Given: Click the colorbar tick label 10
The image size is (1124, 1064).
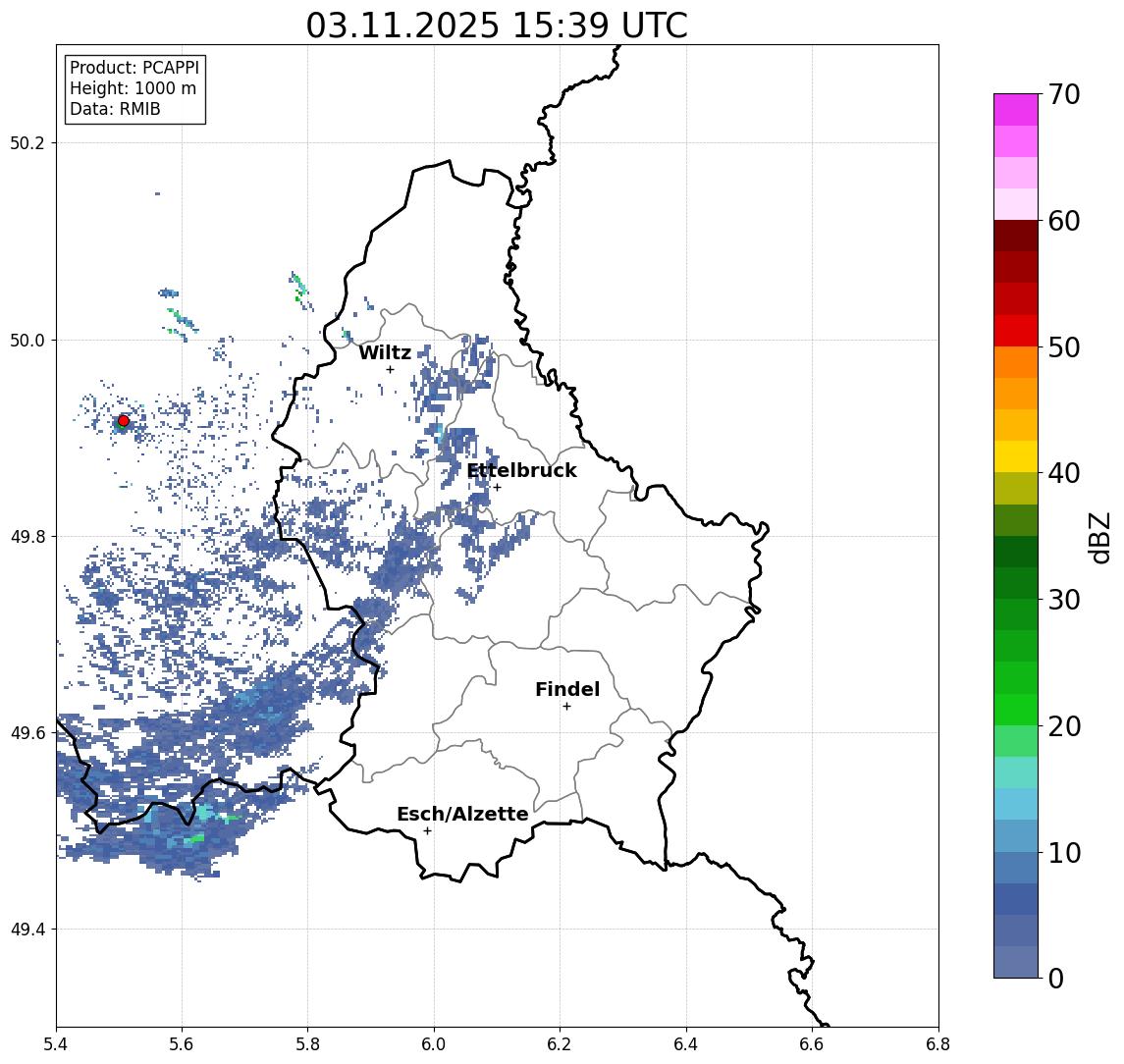Looking at the screenshot, I should (1064, 853).
